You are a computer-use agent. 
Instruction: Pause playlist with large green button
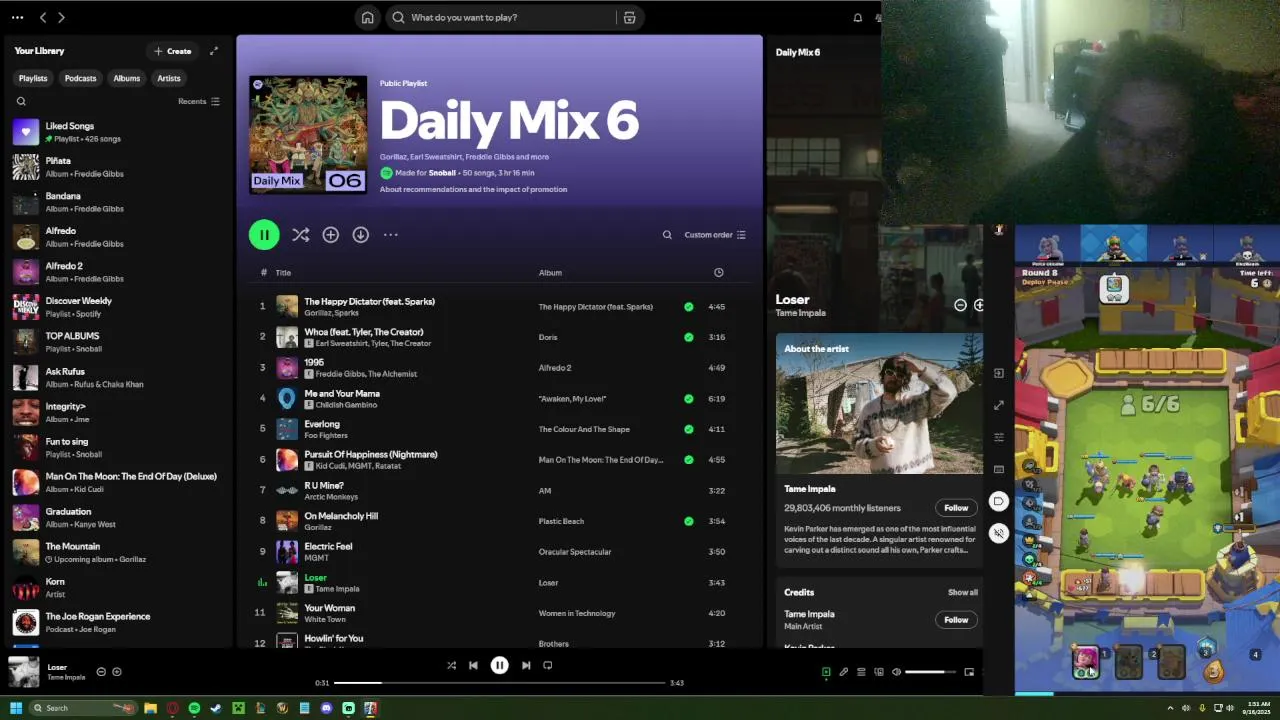[x=264, y=235]
